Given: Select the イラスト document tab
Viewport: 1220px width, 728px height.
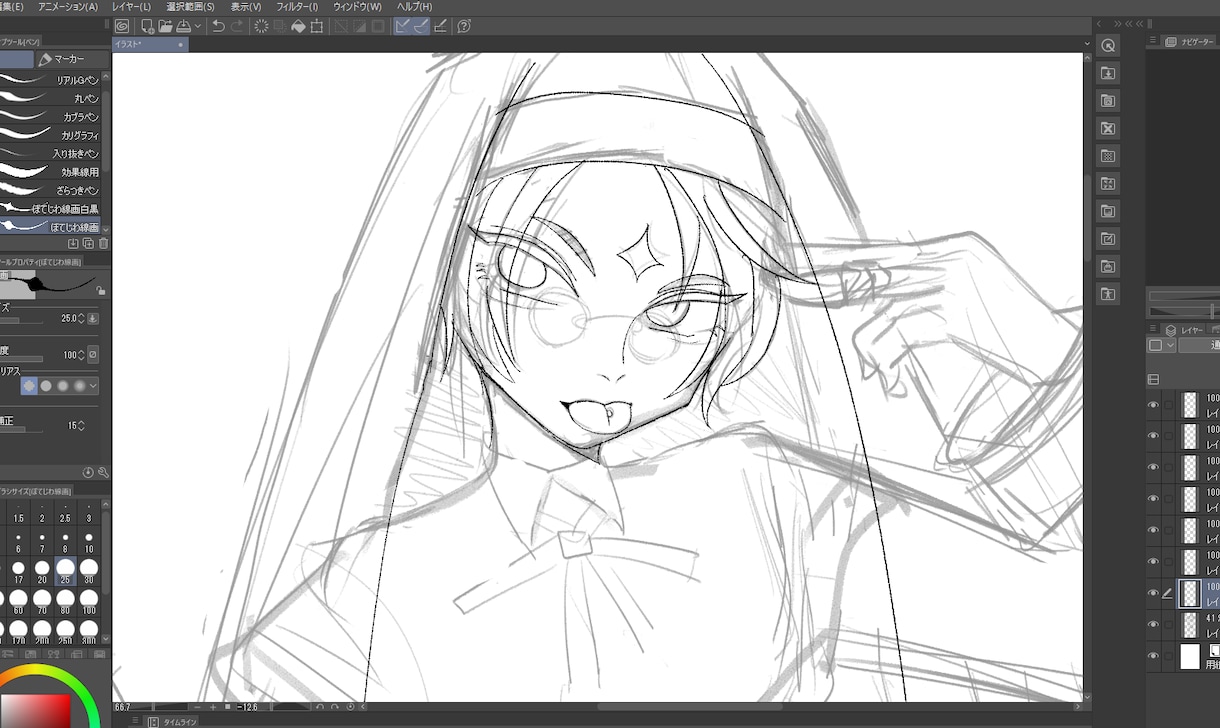Looking at the screenshot, I should coord(150,44).
